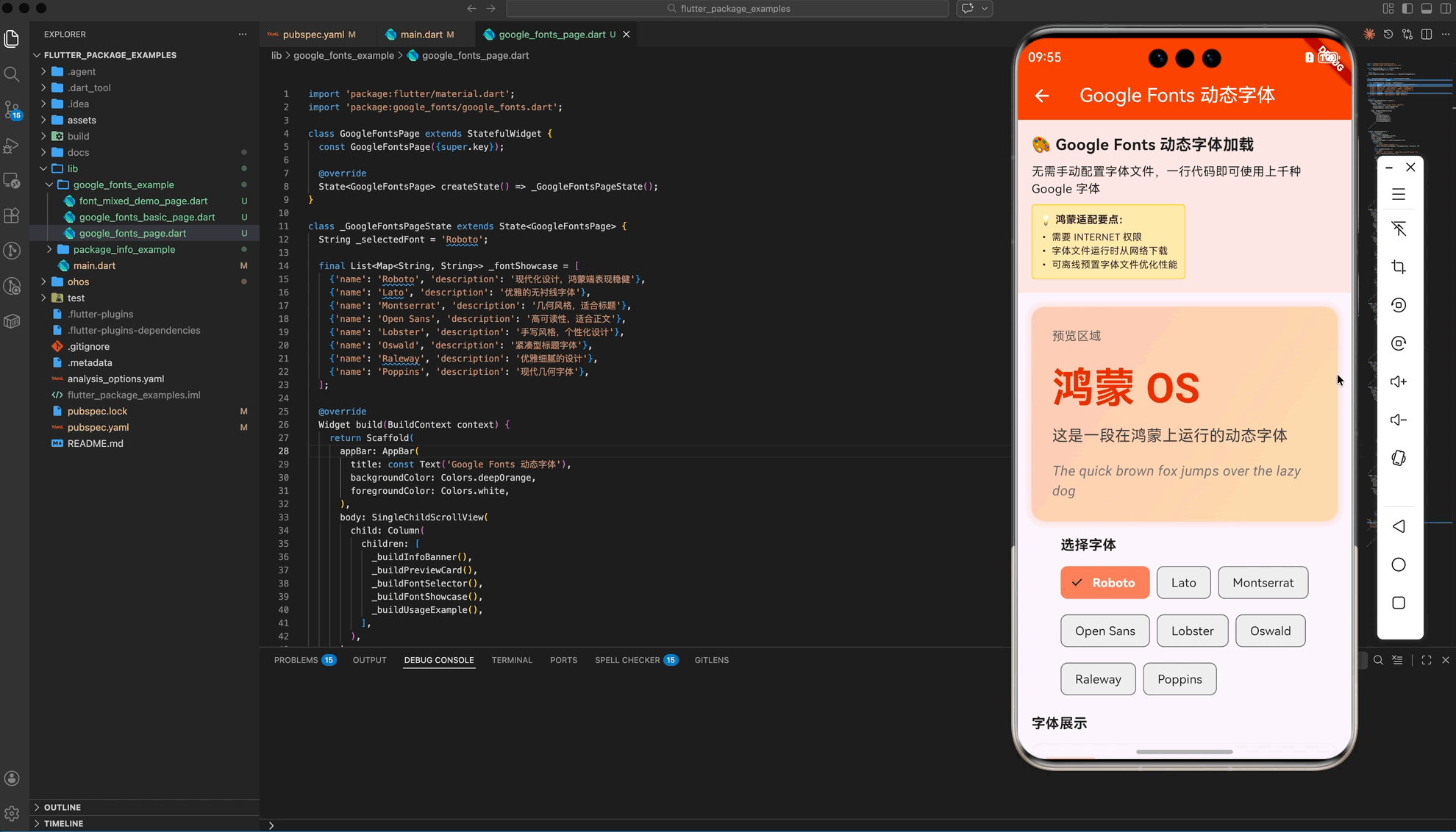This screenshot has height=832, width=1456.
Task: Click the flutter_package_examples search field
Action: point(727,9)
